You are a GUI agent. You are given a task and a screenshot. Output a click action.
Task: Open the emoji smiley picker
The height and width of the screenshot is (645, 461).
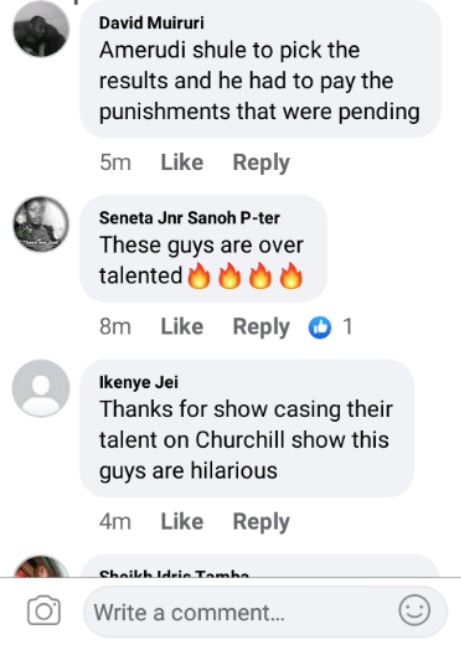pos(415,610)
